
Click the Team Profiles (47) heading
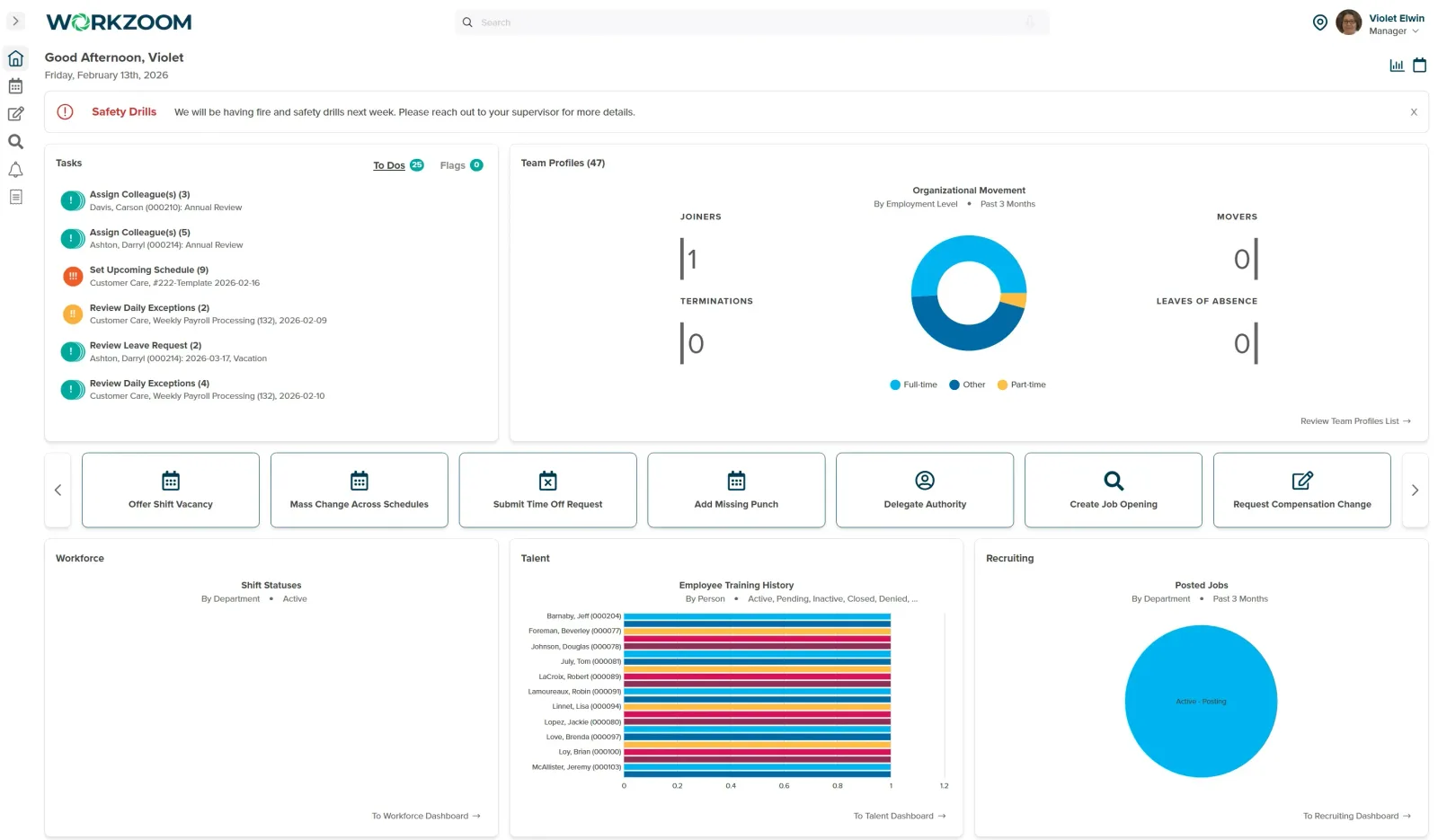(563, 164)
